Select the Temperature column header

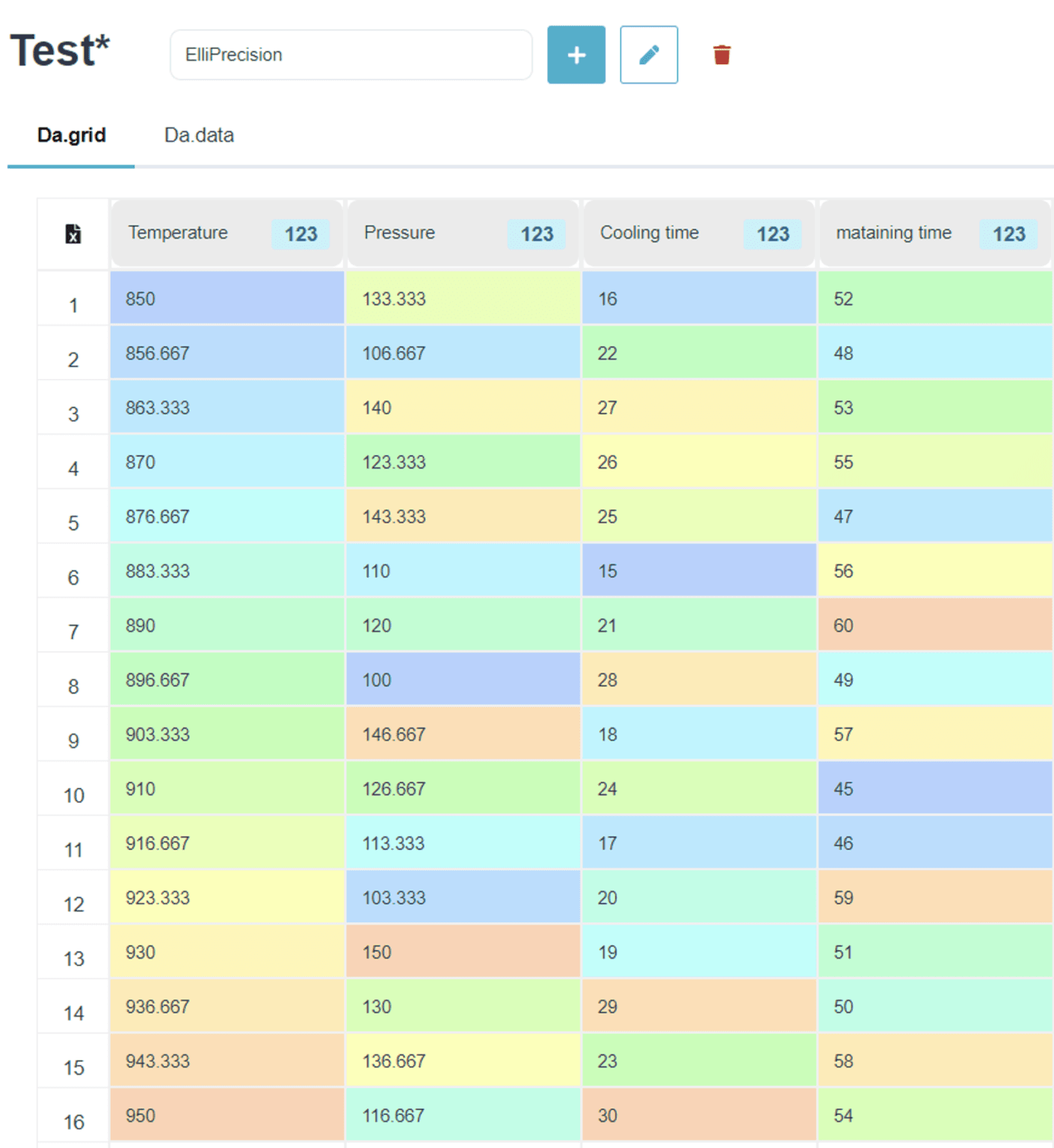click(178, 233)
